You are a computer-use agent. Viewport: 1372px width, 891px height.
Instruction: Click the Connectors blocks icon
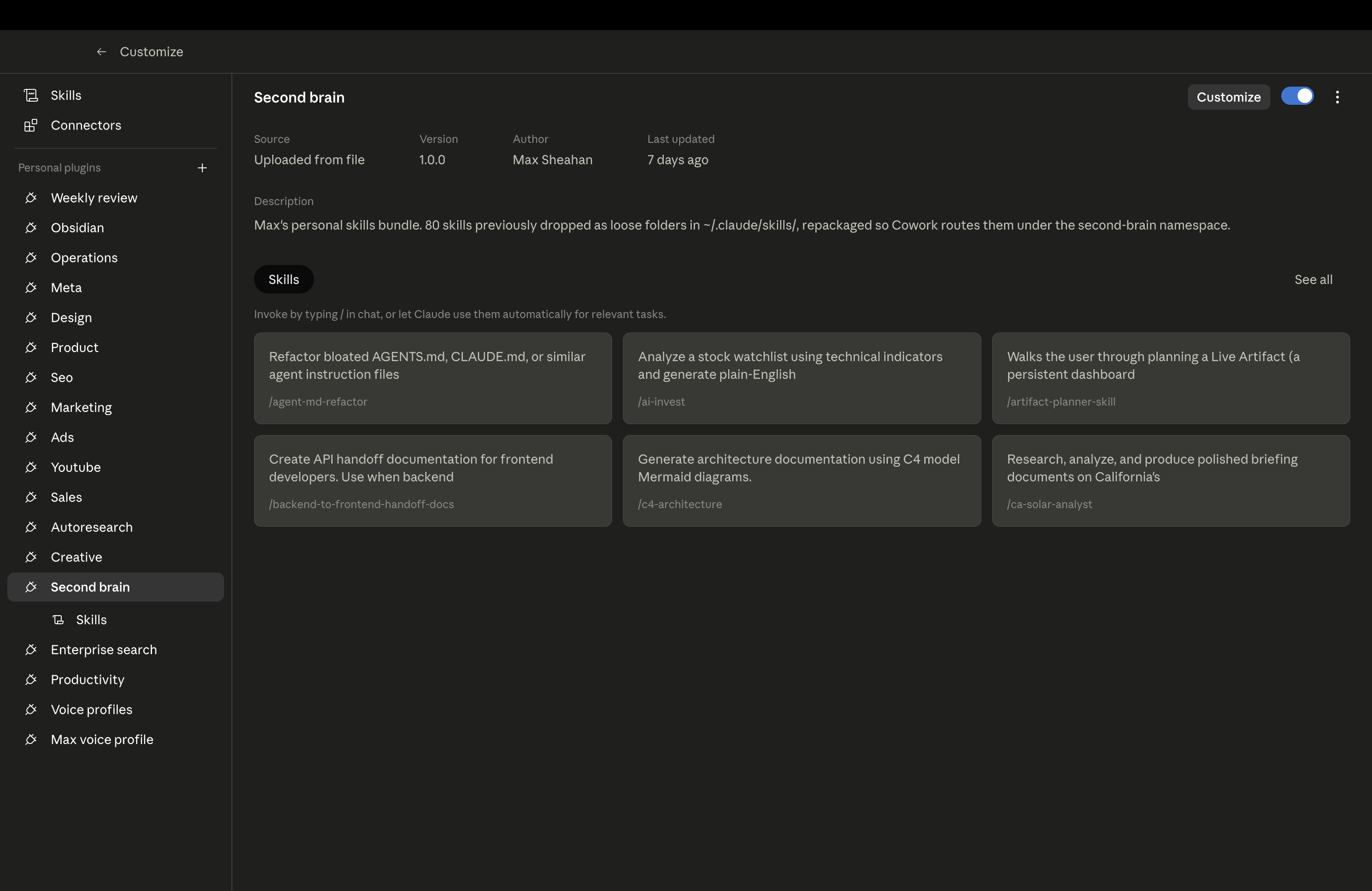(31, 125)
